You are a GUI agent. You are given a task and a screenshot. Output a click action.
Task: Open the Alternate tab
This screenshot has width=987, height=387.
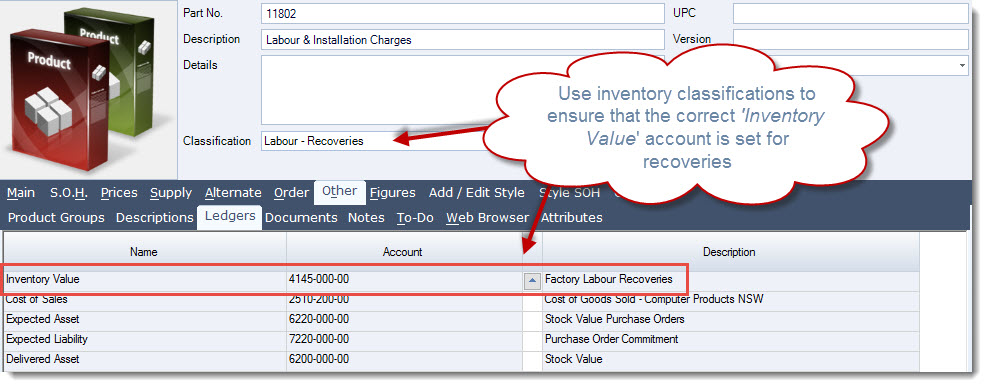click(233, 193)
